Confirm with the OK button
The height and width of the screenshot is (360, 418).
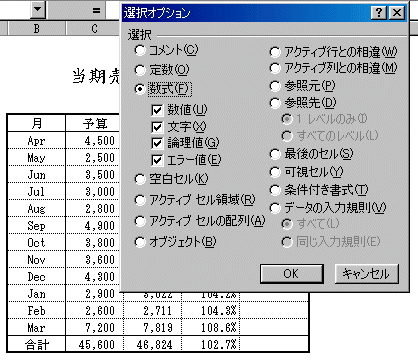tap(292, 274)
